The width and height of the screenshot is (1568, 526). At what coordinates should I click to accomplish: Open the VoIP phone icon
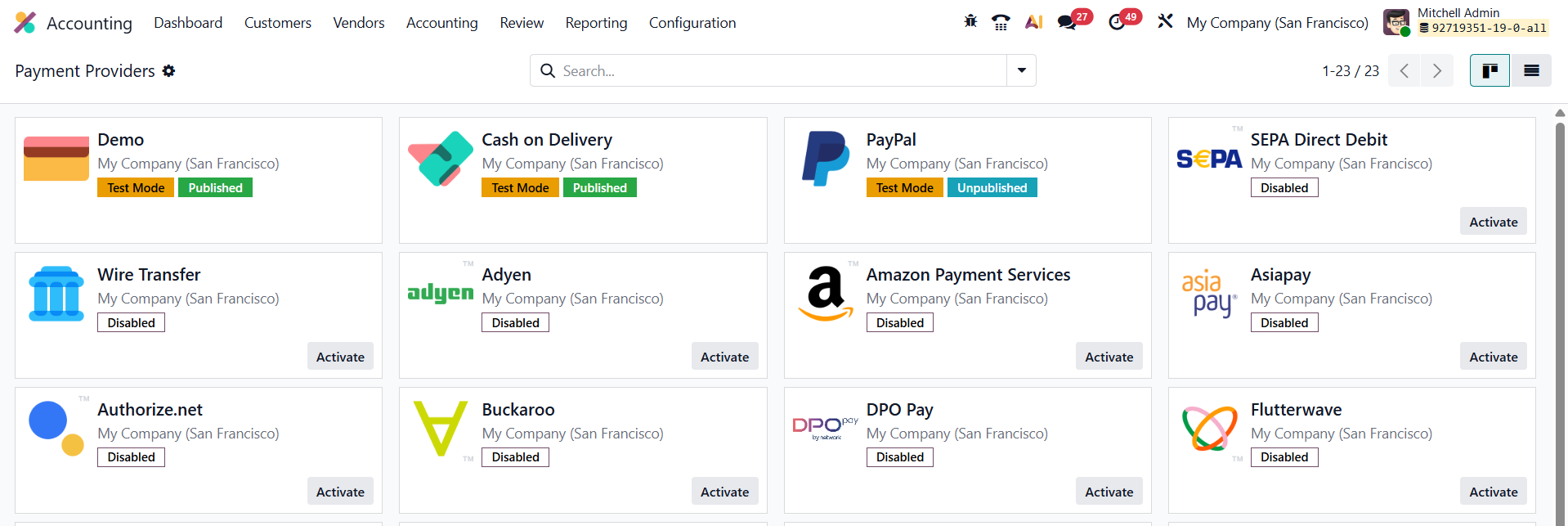(1001, 22)
